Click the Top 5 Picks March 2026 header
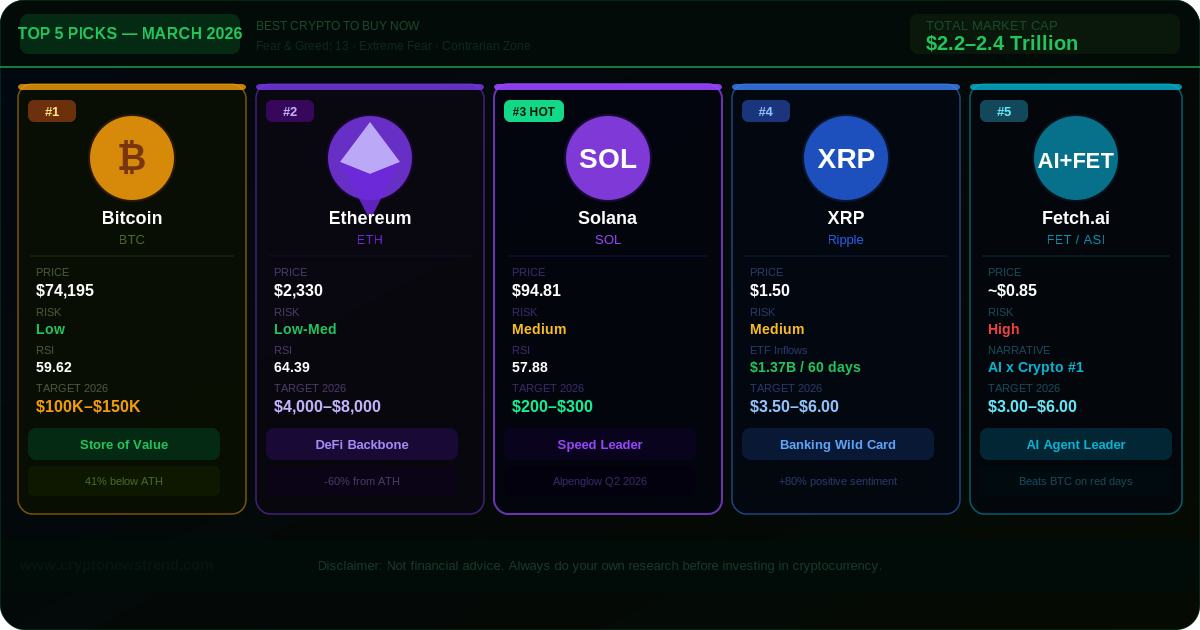This screenshot has width=1200, height=630. coord(130,34)
